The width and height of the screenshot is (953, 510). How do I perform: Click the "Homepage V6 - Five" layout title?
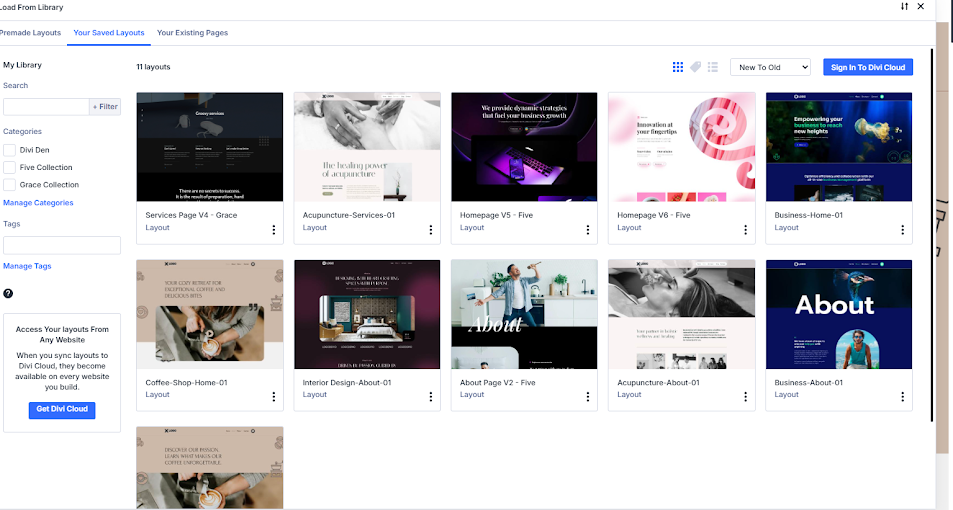653,215
